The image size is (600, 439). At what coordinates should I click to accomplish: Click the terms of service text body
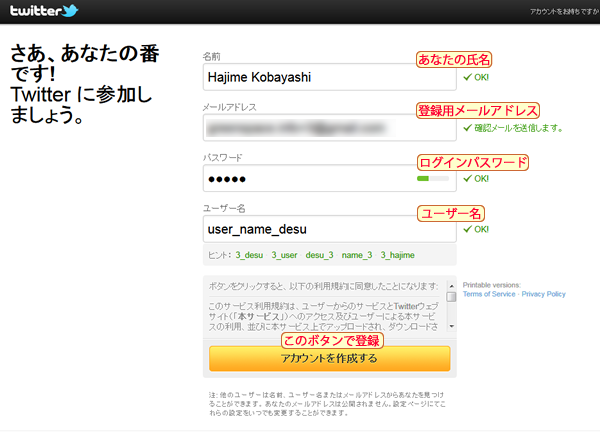tap(324, 316)
